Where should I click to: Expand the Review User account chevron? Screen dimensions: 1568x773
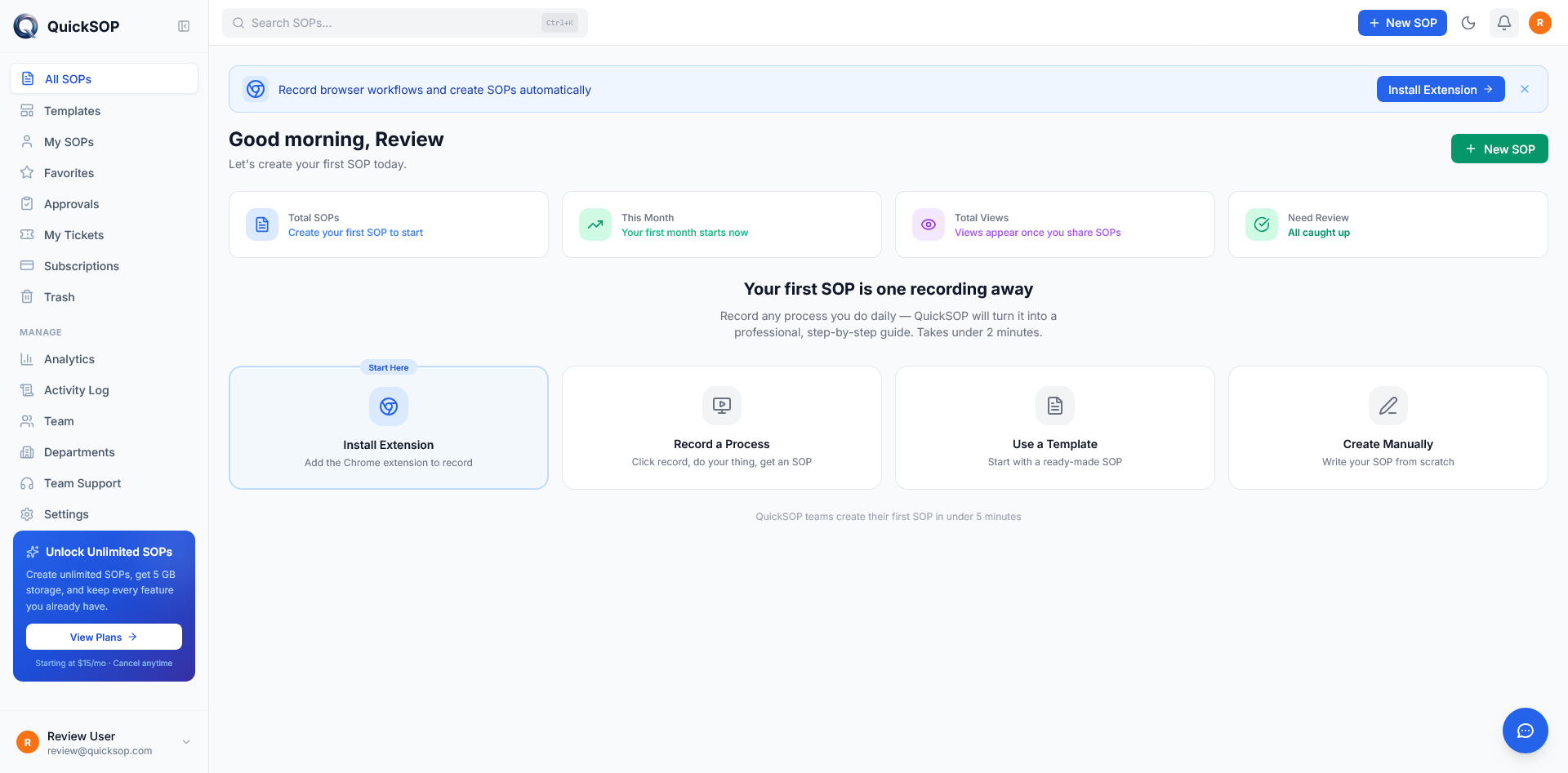pos(186,742)
